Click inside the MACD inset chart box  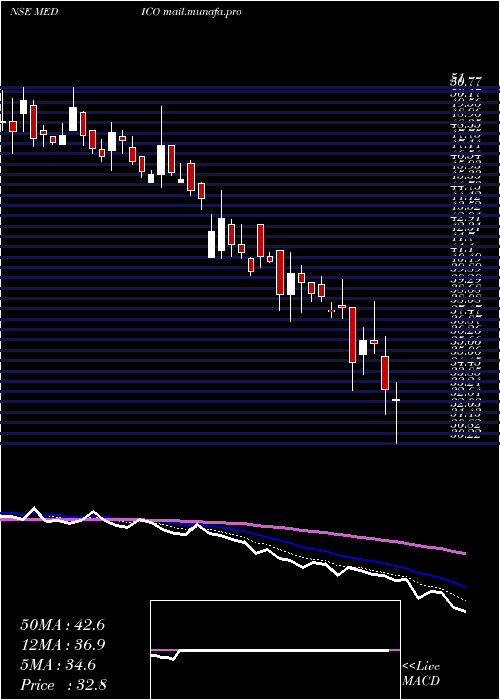click(275, 650)
